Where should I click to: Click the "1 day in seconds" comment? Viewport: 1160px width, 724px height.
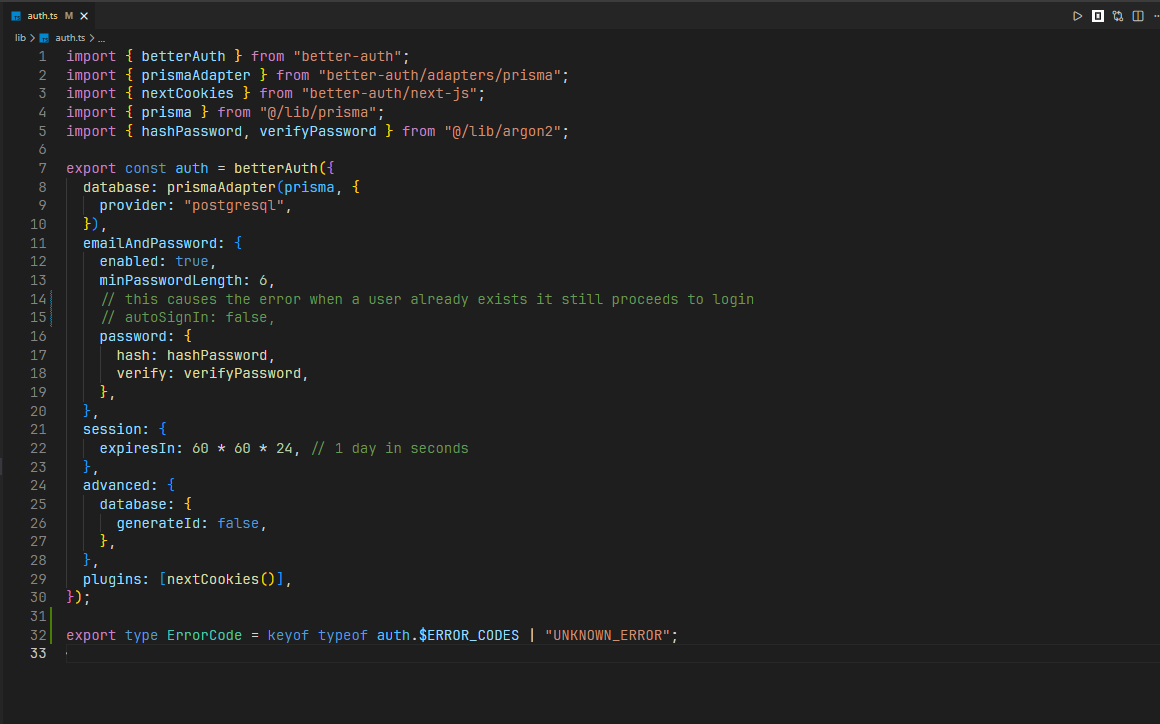390,449
